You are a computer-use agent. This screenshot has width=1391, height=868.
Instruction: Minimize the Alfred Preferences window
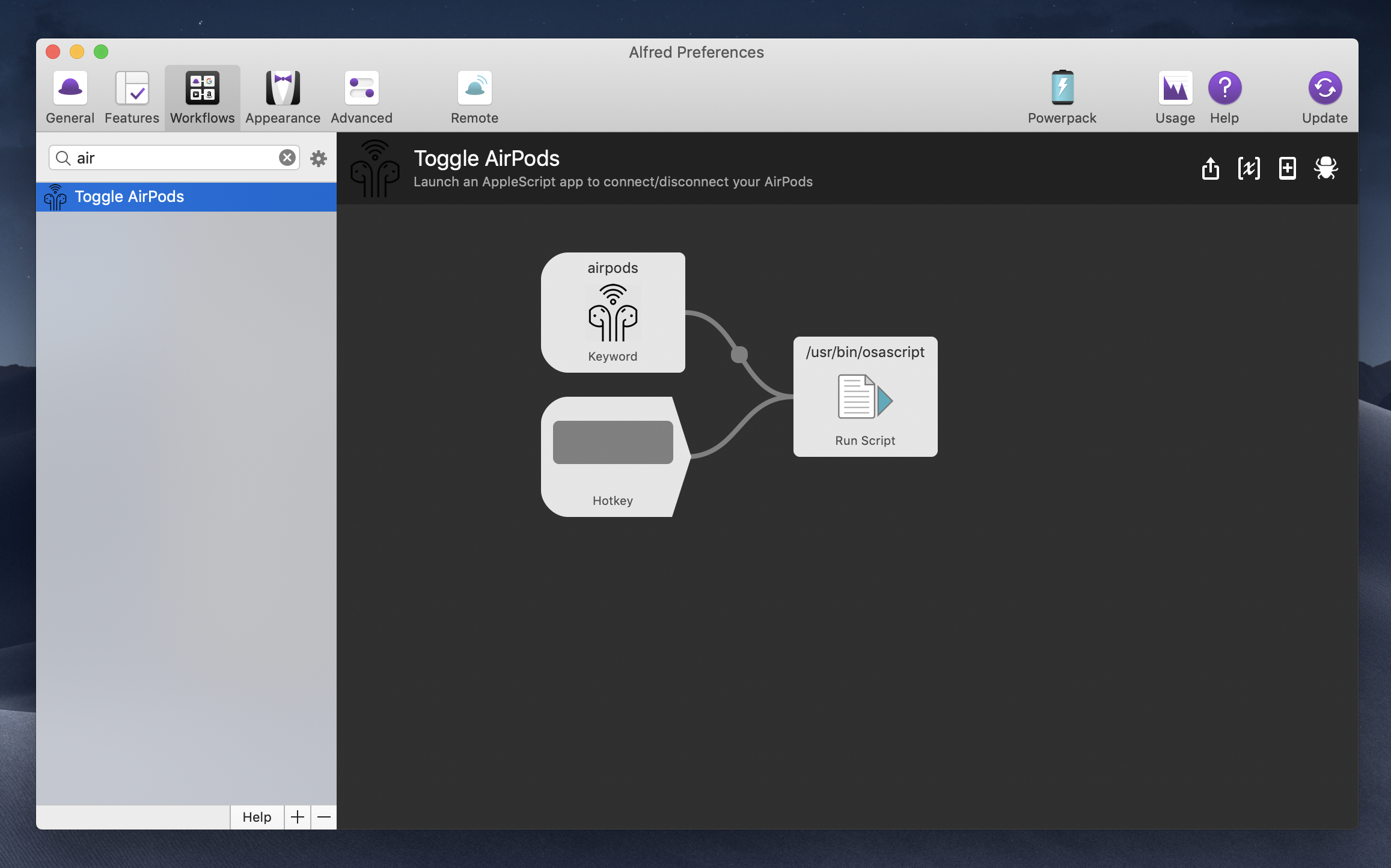point(77,52)
